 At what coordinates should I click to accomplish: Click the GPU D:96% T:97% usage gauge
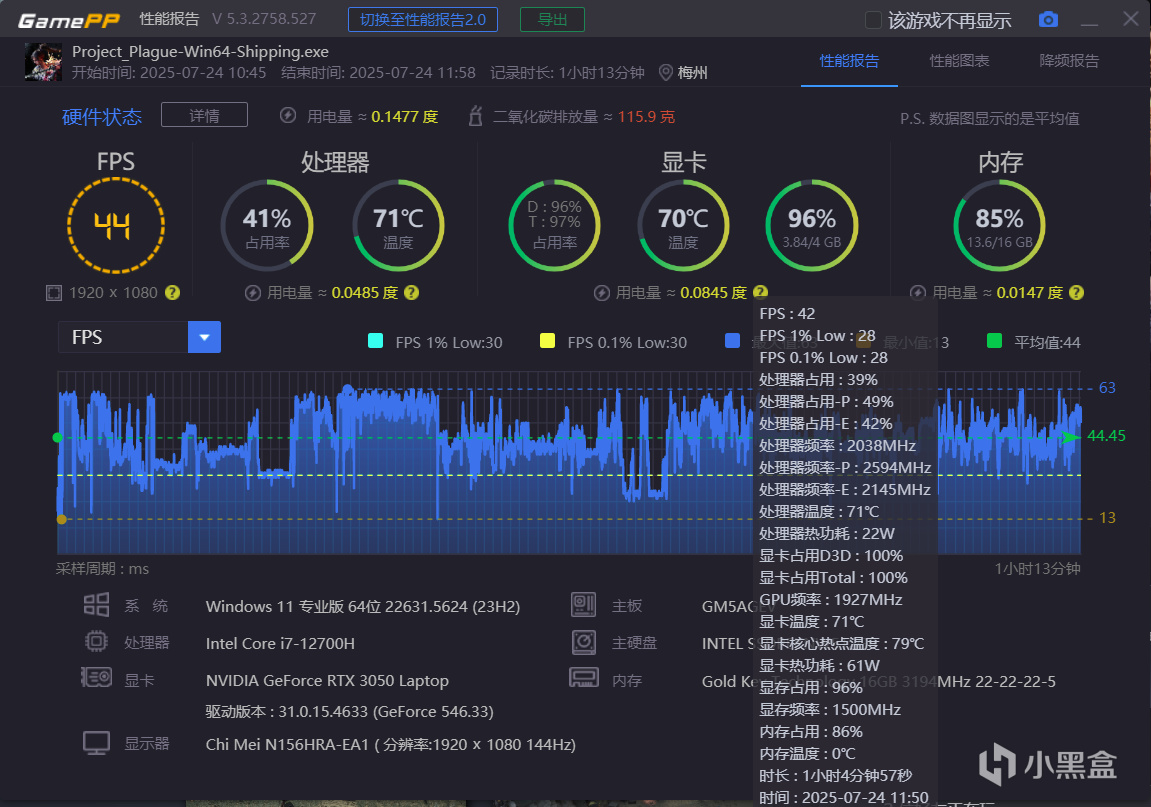(554, 225)
